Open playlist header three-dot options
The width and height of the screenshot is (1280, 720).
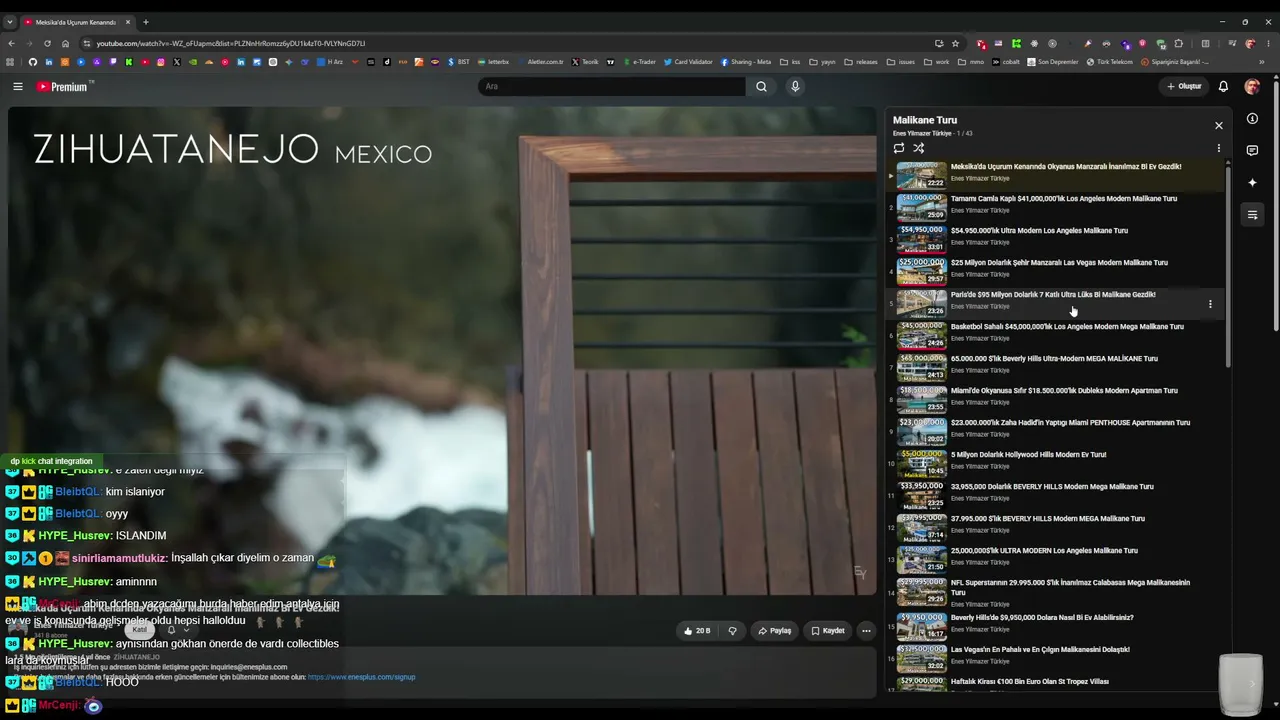[1218, 148]
